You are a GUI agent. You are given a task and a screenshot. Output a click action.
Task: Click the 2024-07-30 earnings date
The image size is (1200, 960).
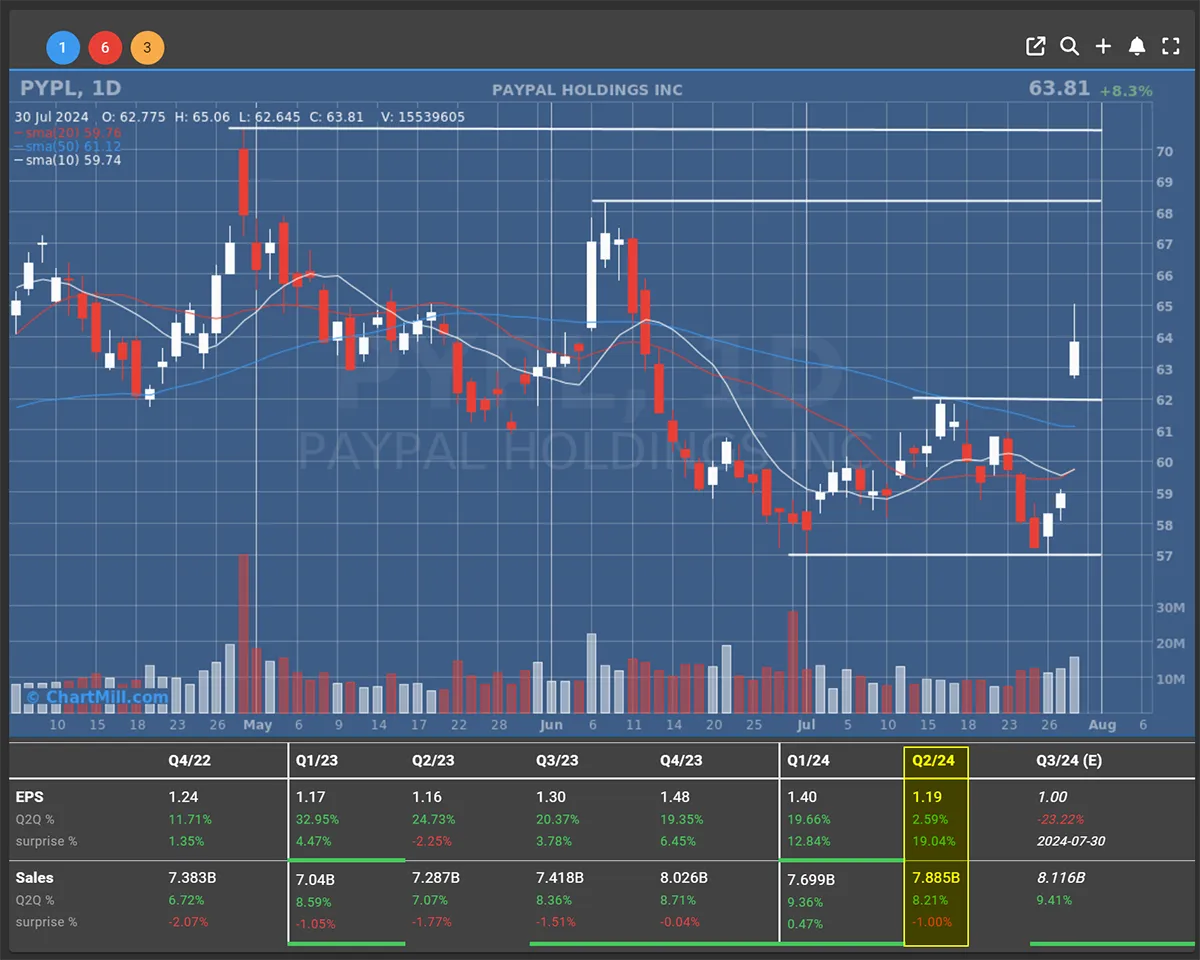point(1070,841)
